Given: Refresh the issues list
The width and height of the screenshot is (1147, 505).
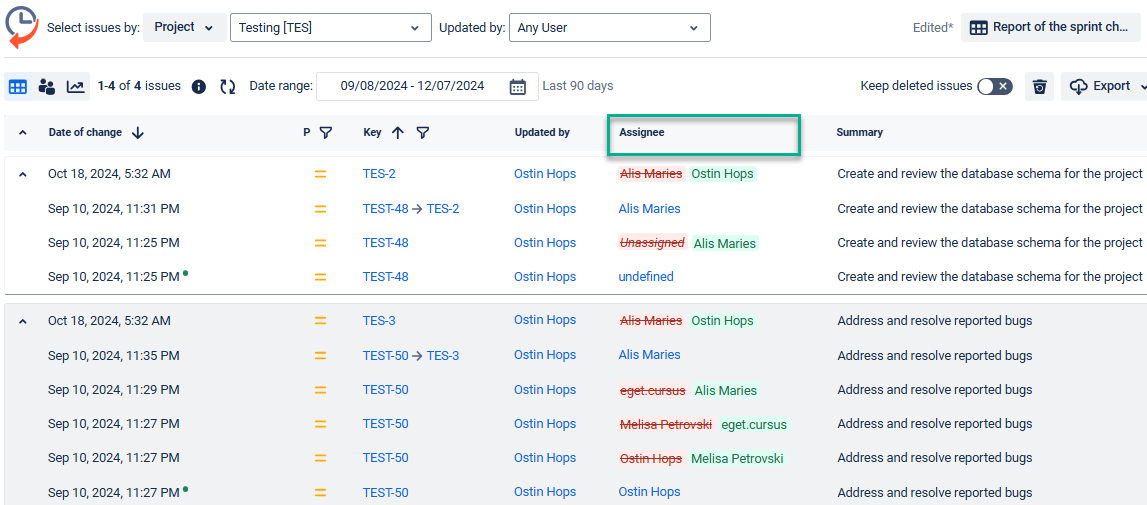Looking at the screenshot, I should (228, 86).
